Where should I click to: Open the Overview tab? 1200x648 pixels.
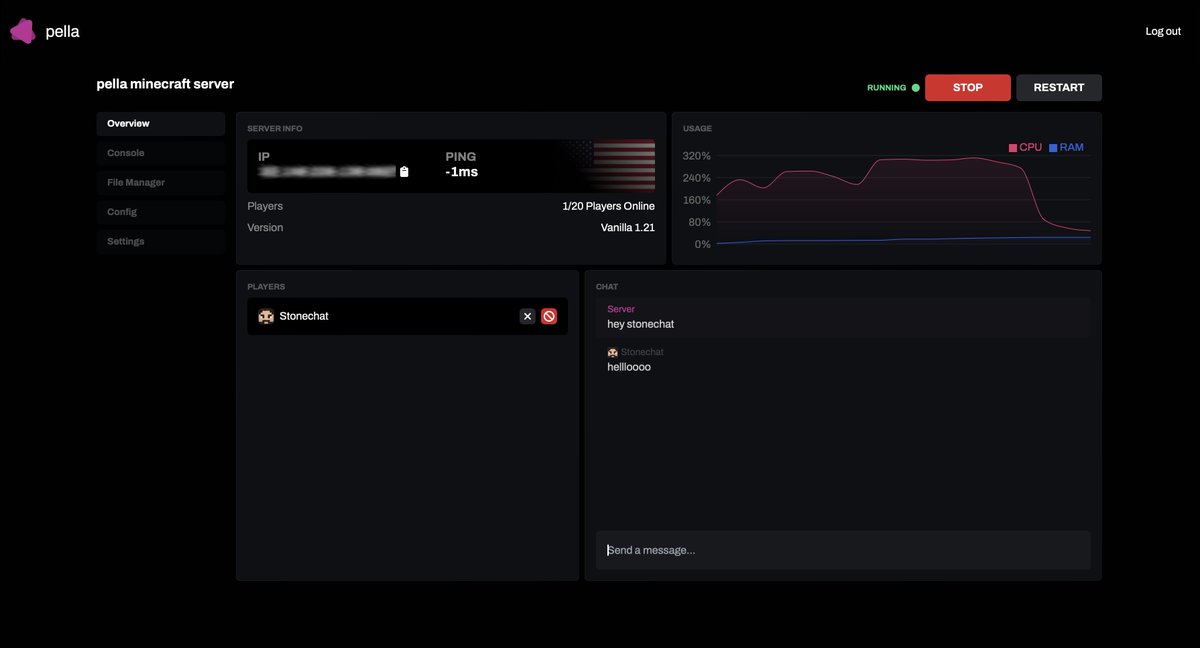click(161, 124)
